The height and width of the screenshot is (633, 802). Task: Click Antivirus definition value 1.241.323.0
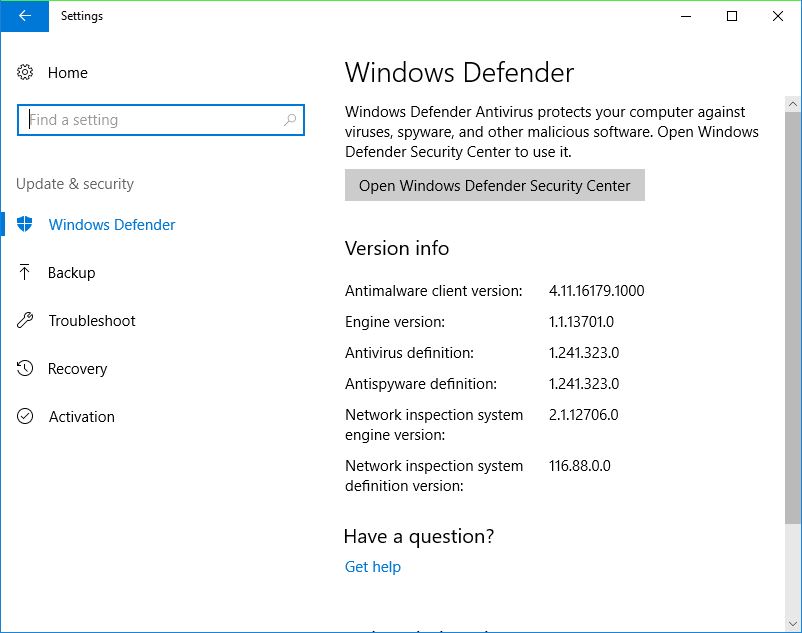point(584,353)
